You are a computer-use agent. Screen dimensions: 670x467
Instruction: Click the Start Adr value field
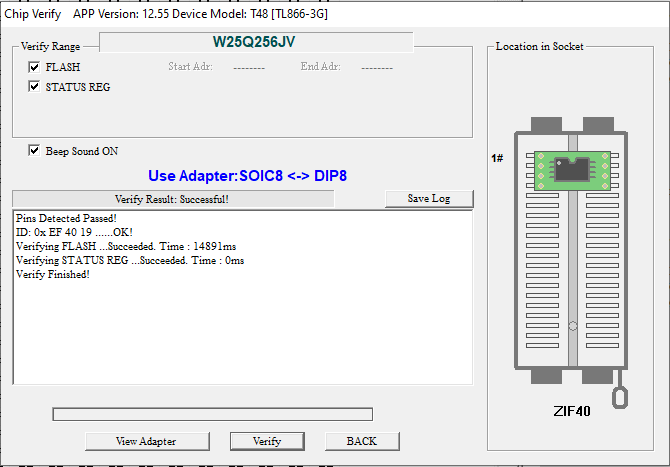tap(249, 68)
